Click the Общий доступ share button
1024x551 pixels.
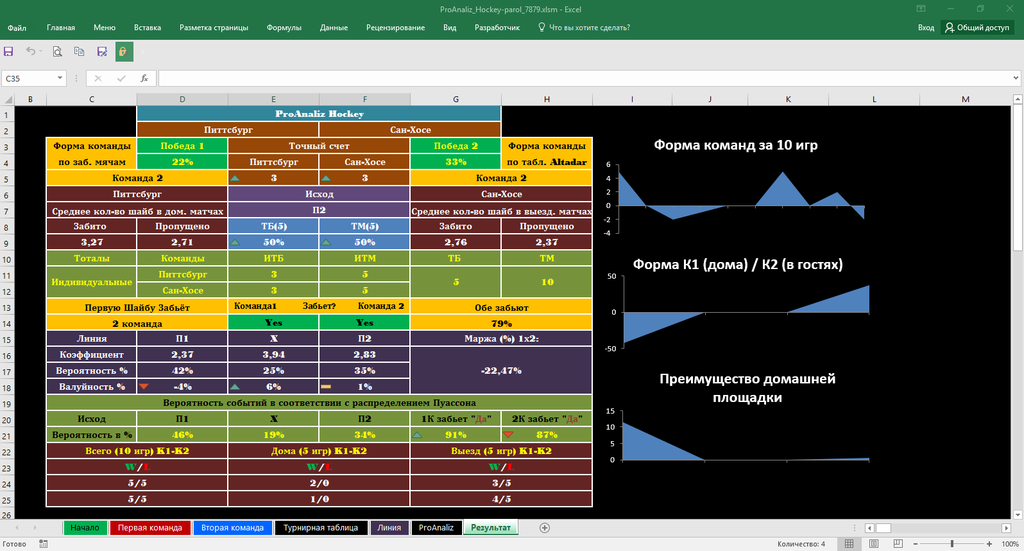978,27
